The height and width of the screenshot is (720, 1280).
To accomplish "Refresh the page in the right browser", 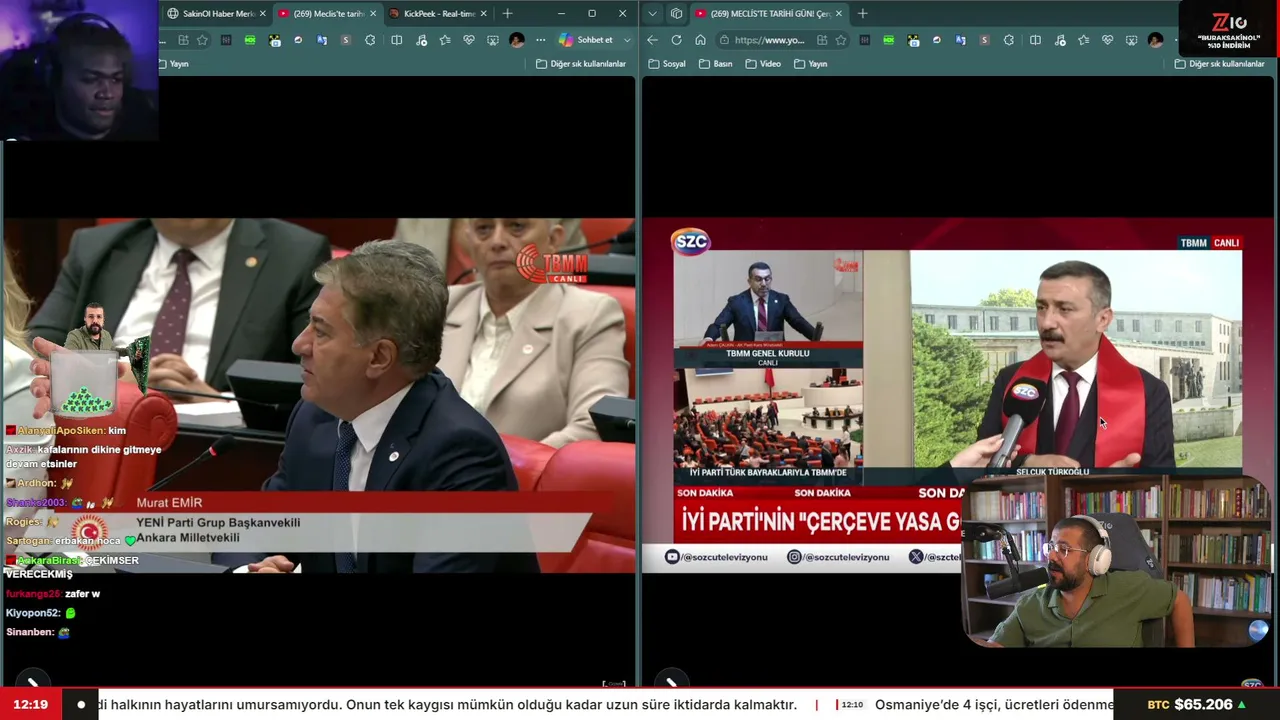I will (x=676, y=40).
